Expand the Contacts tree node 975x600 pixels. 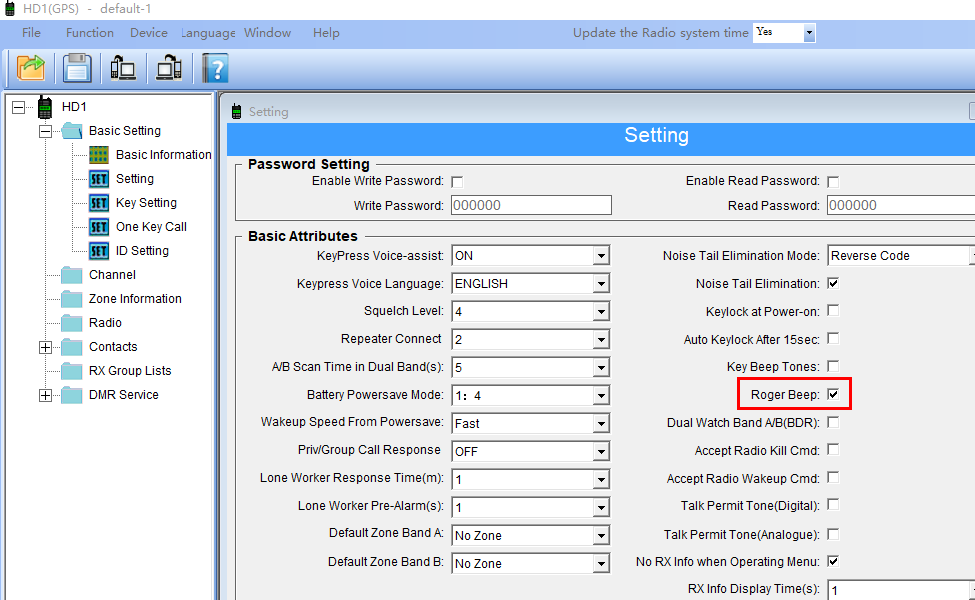(45, 347)
